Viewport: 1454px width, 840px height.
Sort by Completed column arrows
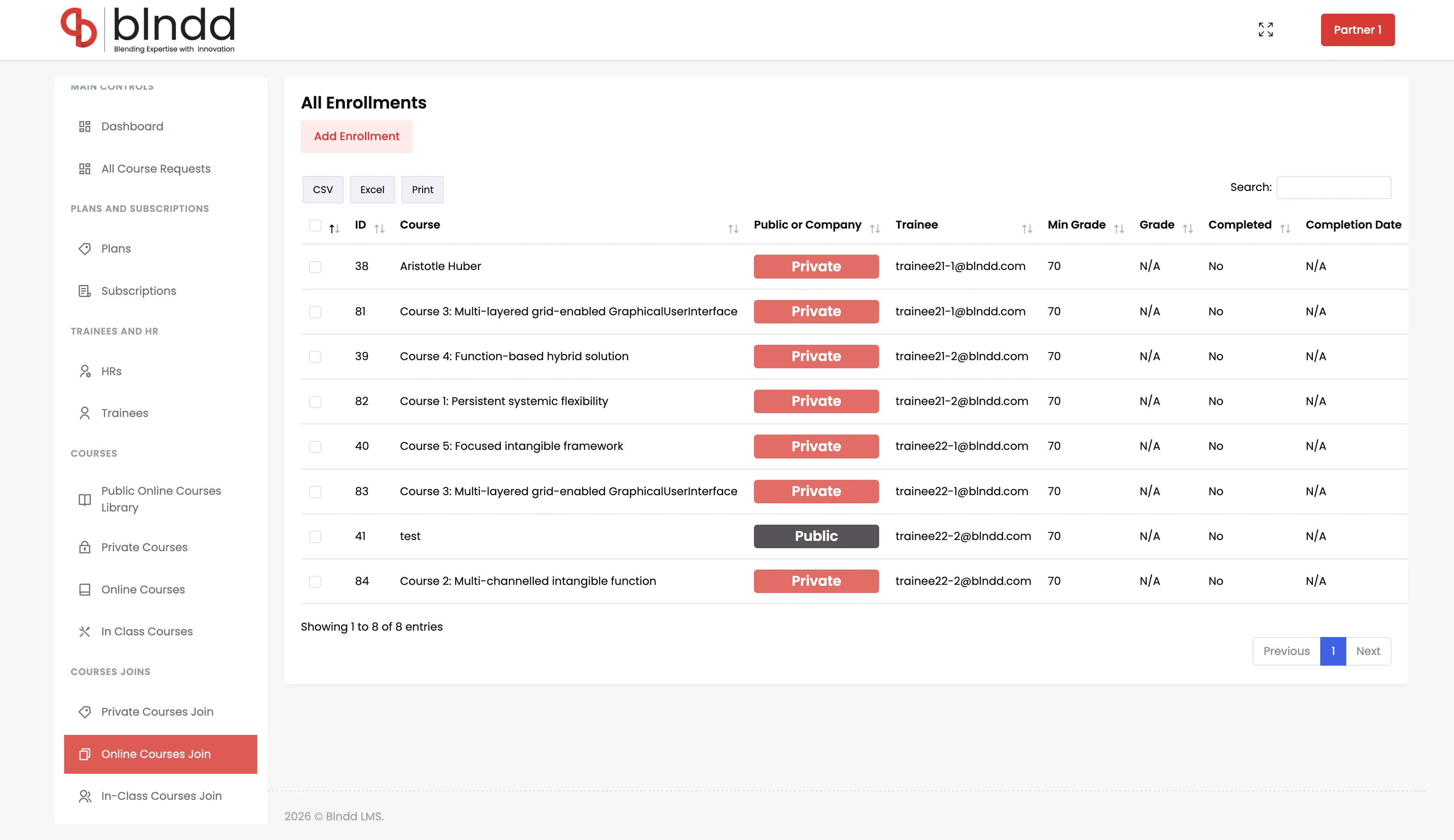(1285, 229)
